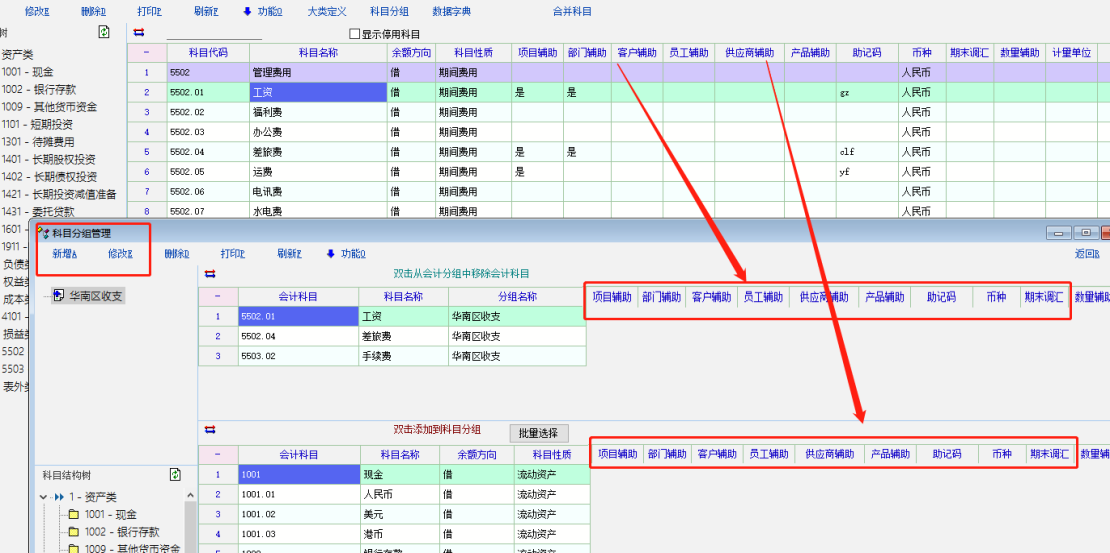Select the 1002 - 银行存款 tree folder
1110x553 pixels.
pos(121,532)
